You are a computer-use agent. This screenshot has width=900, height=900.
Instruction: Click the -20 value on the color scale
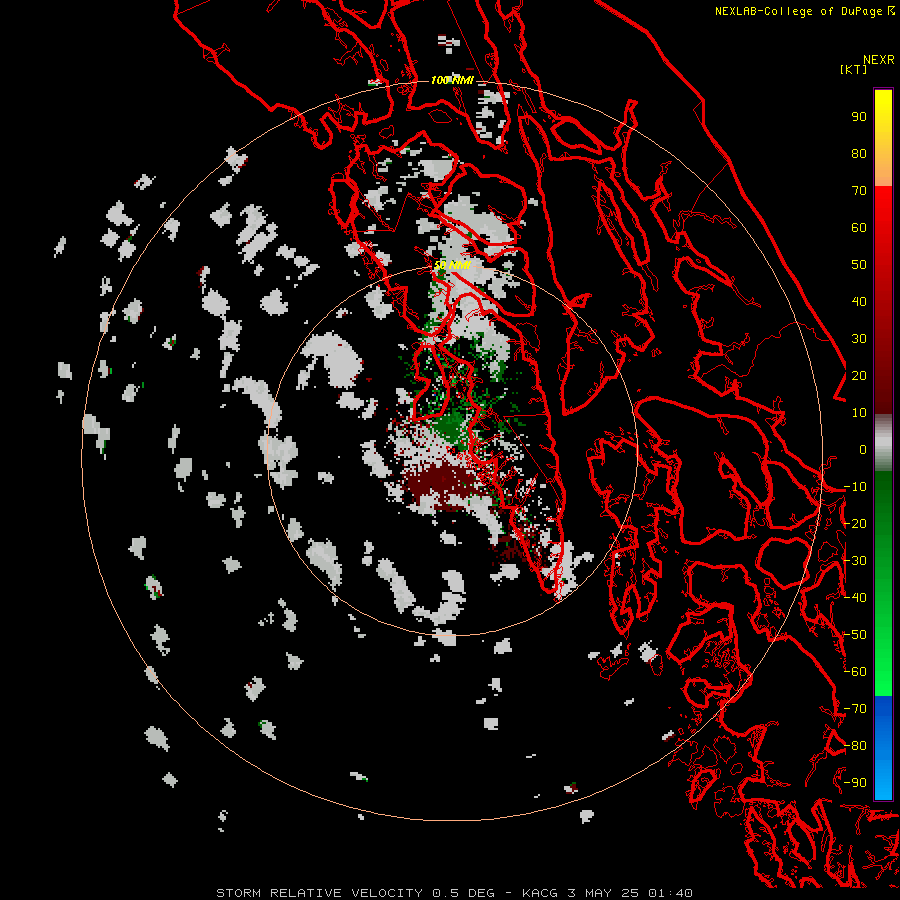coord(855,523)
